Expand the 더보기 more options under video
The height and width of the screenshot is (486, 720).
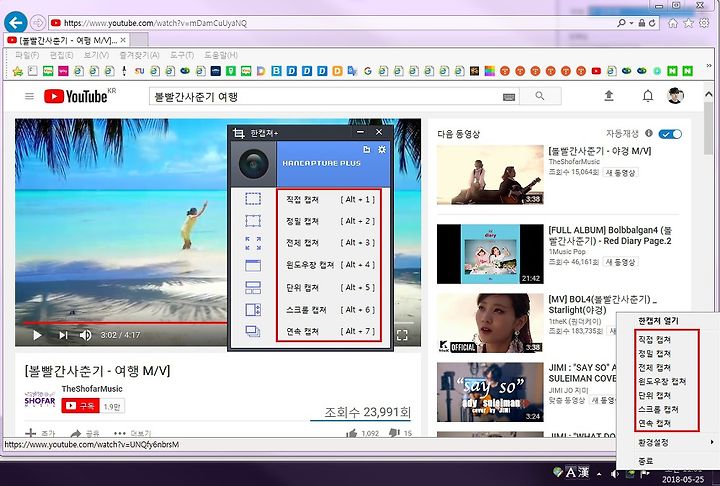[132, 433]
